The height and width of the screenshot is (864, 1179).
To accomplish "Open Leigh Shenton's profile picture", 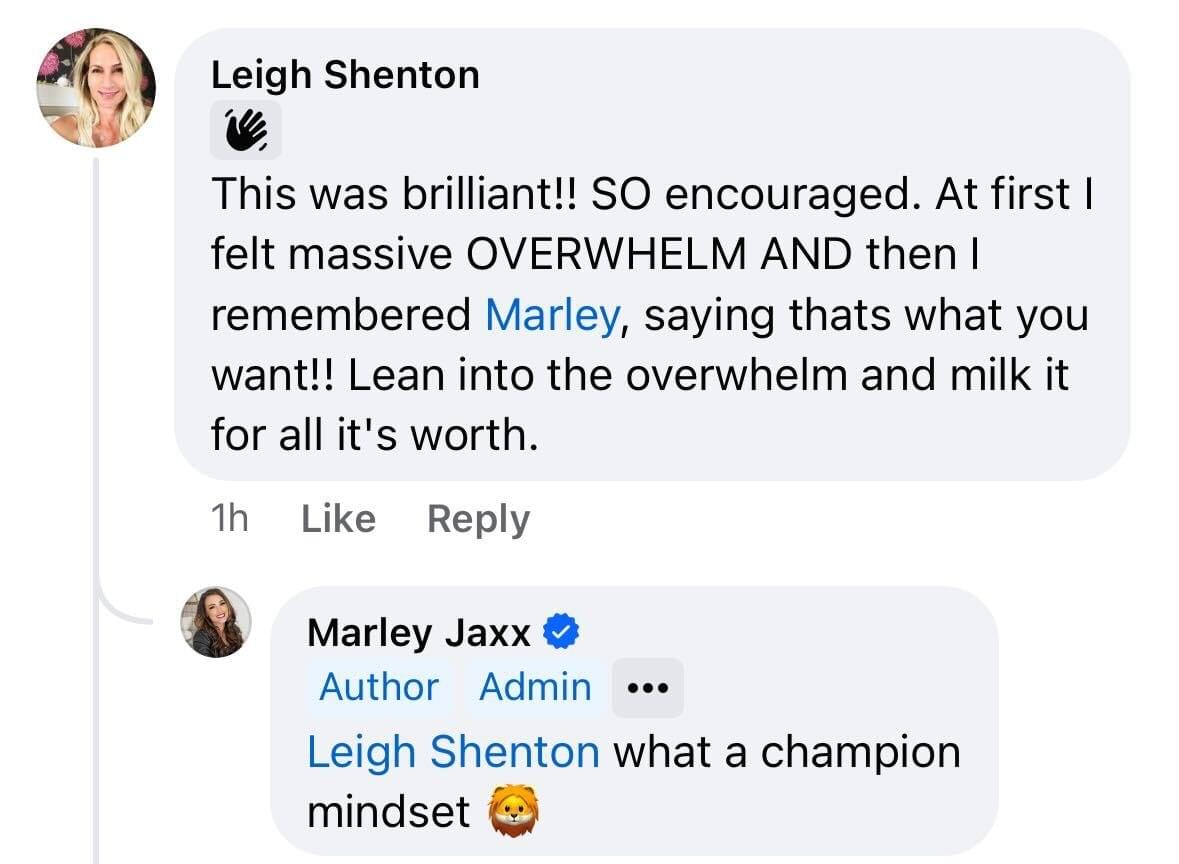I will click(x=96, y=88).
